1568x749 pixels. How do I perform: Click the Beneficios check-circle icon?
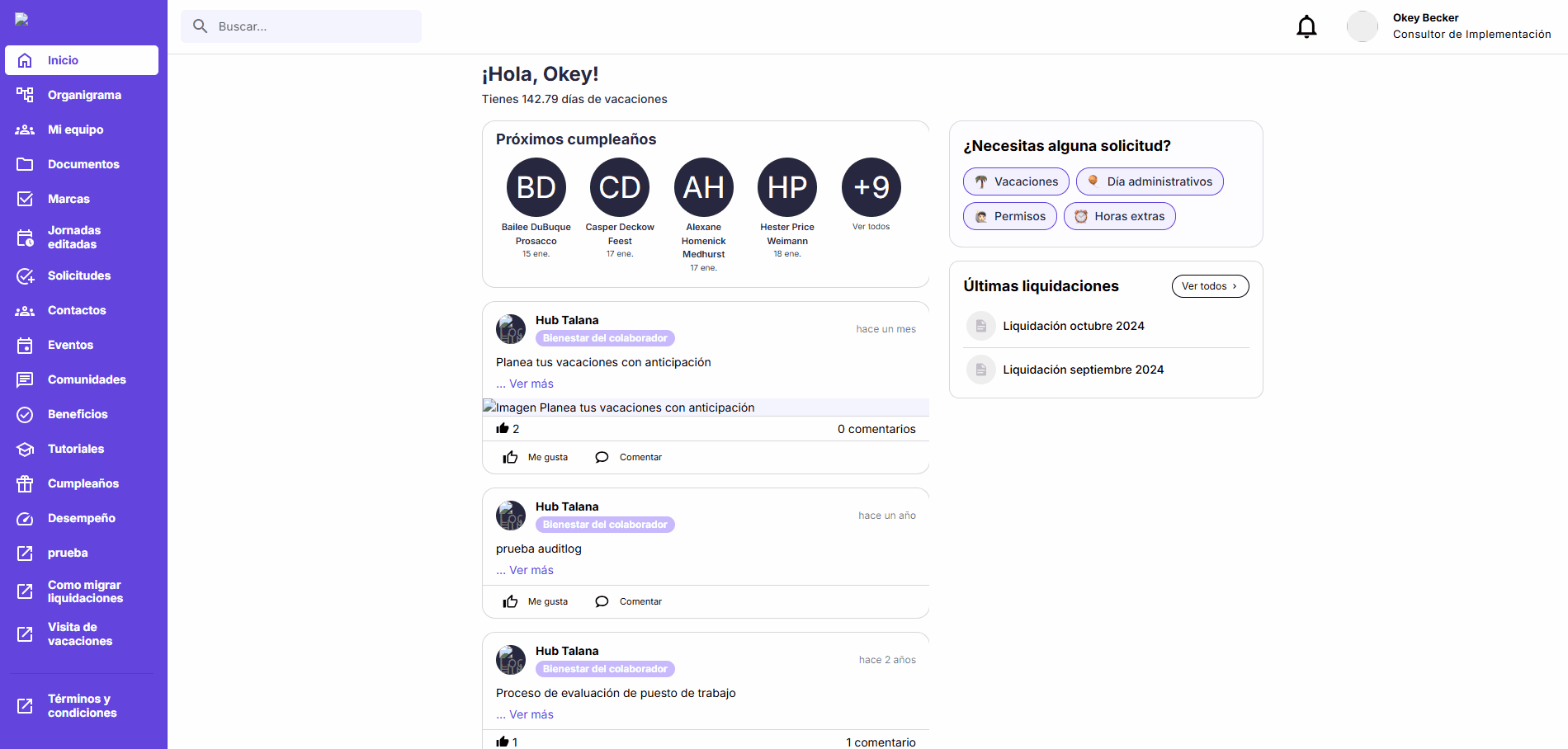pos(25,414)
